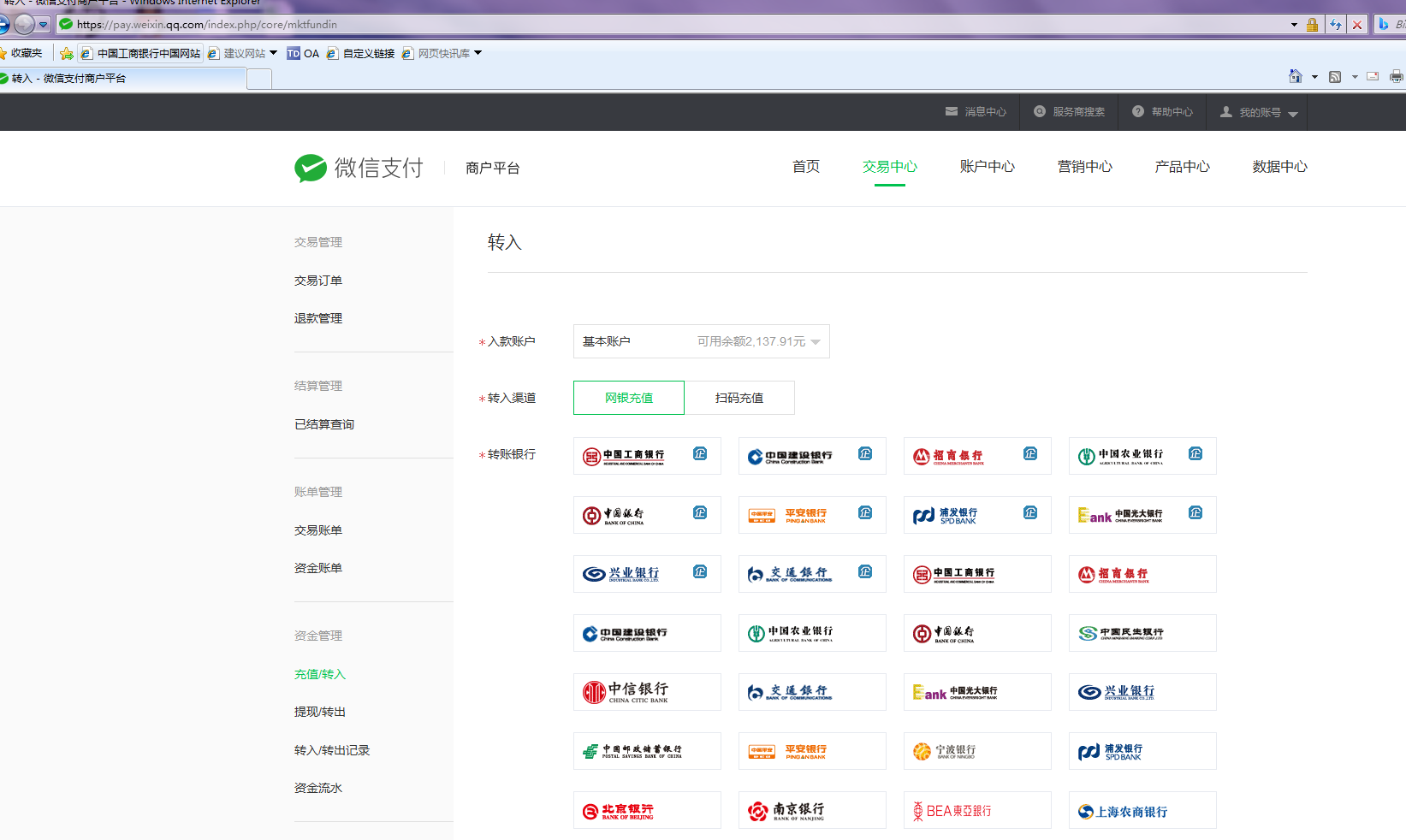This screenshot has height=840, width=1406.
Task: Stop loading with the red X icon
Action: click(1357, 25)
